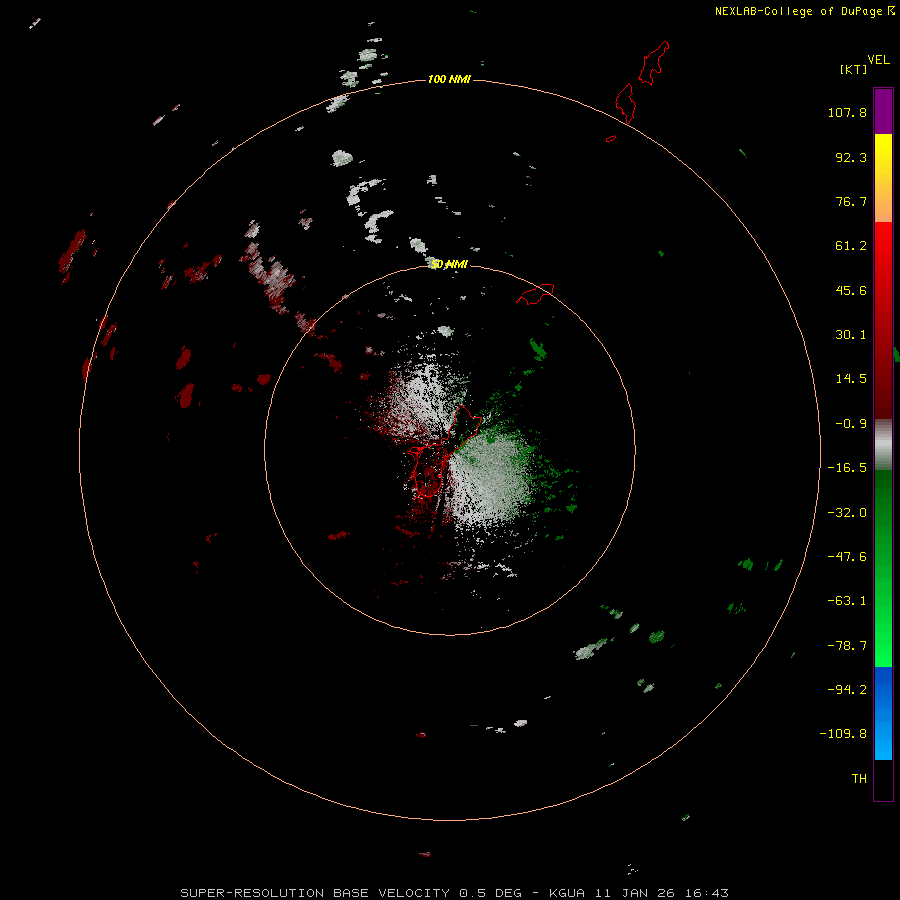
Task: Click the [KT] units label
Action: [853, 69]
